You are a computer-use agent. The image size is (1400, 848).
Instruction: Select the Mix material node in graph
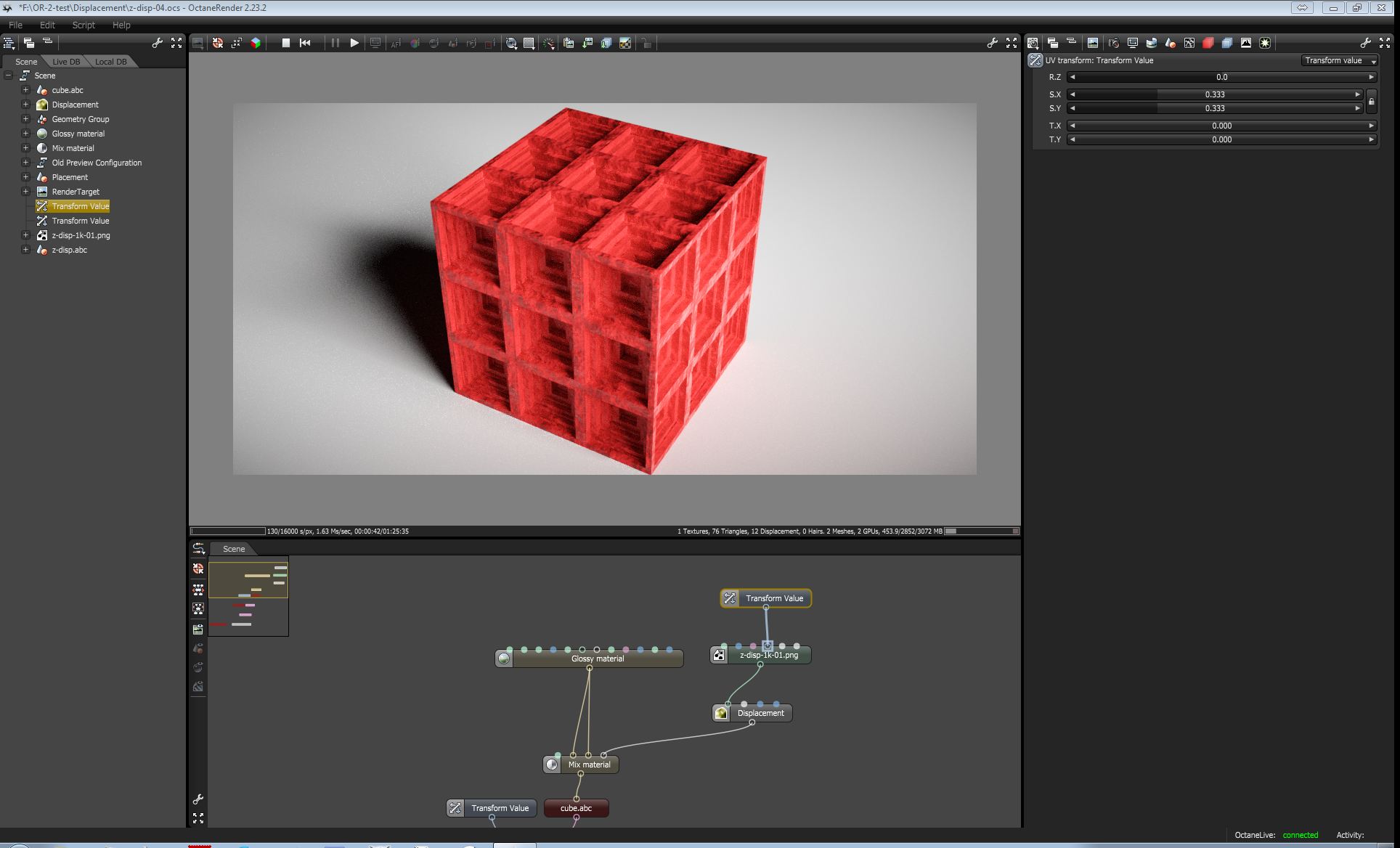tap(589, 765)
